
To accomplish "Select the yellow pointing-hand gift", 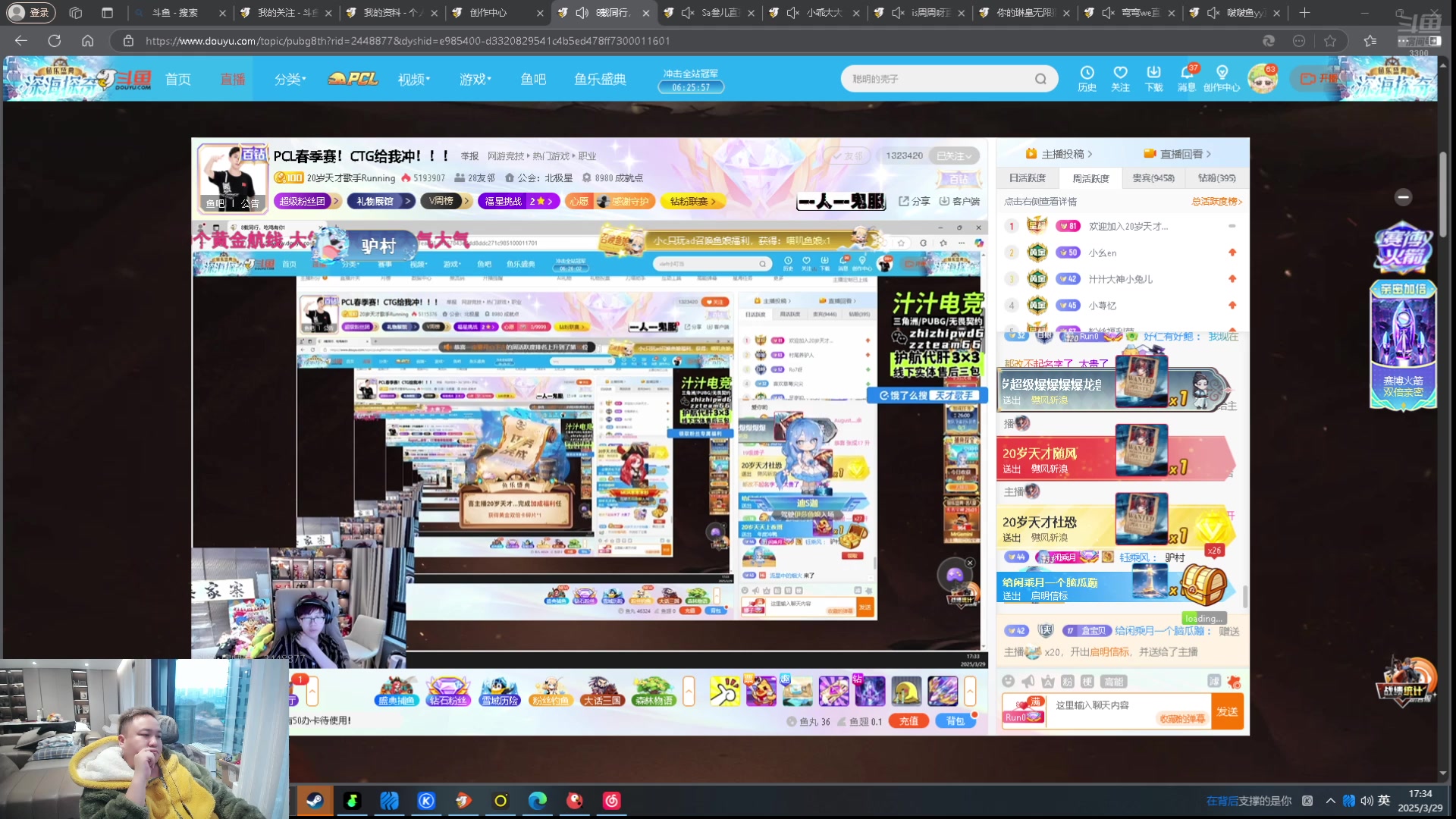I will pos(724,691).
